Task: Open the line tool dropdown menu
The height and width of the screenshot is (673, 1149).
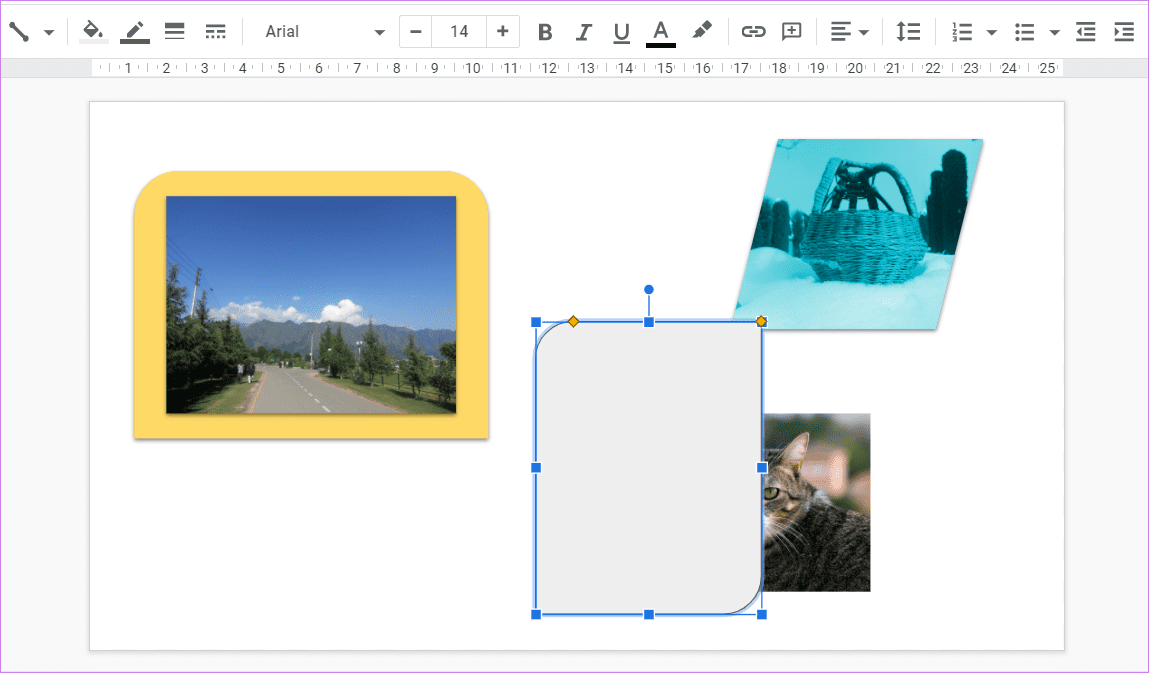Action: coord(47,31)
